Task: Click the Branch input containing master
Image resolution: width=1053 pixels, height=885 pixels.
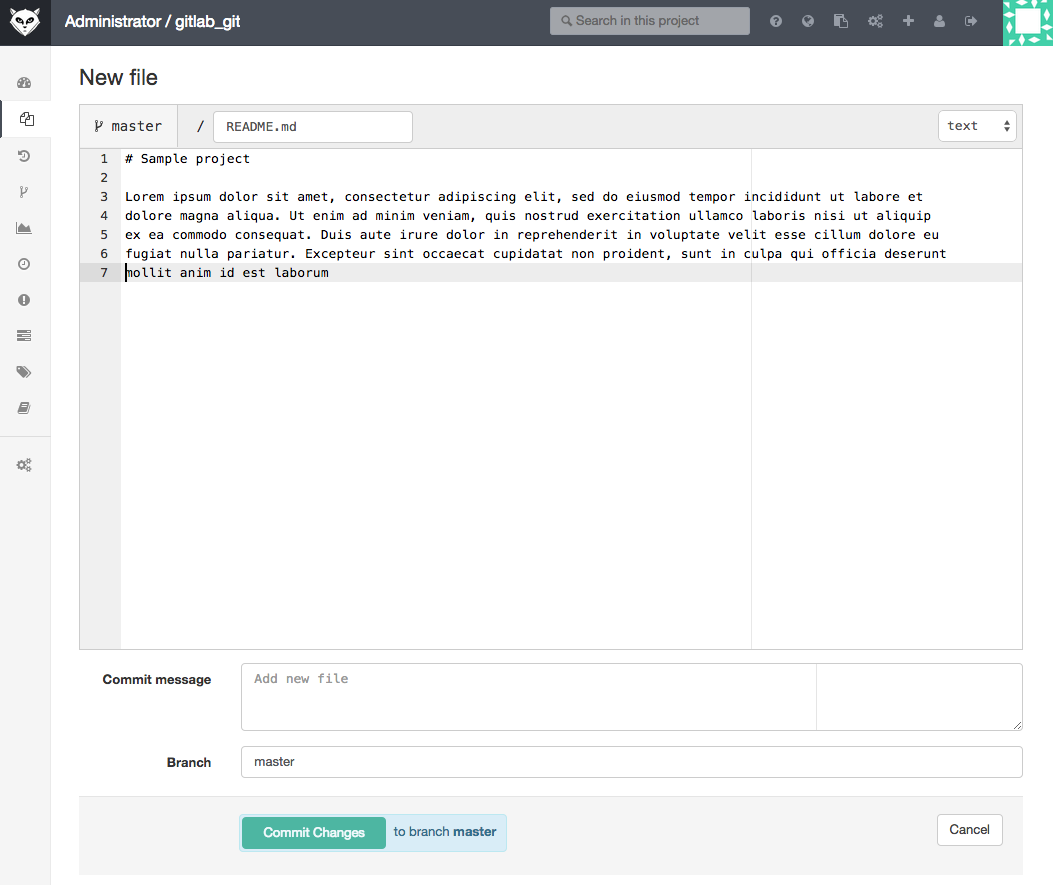Action: [631, 762]
